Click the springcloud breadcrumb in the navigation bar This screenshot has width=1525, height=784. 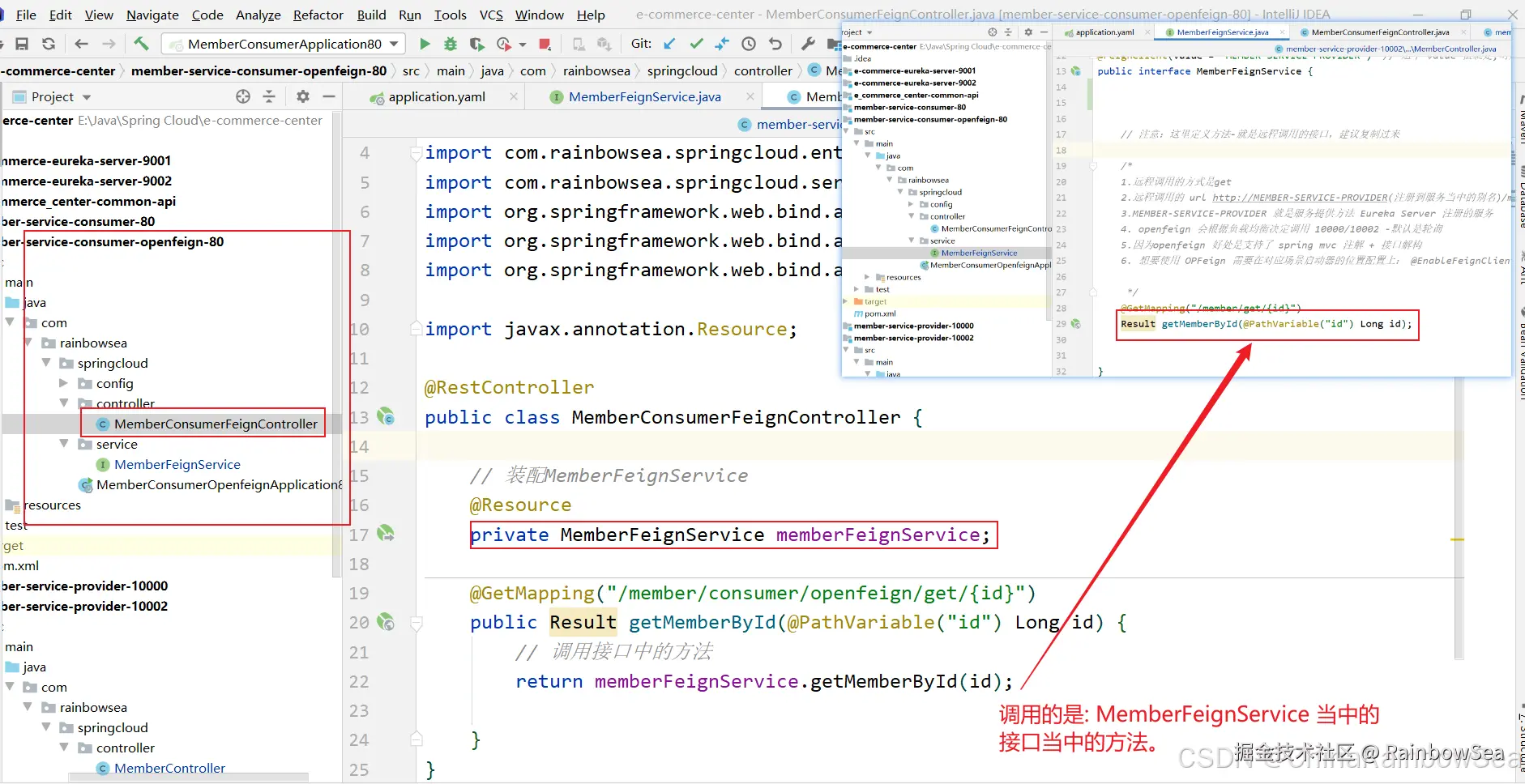pyautogui.click(x=682, y=71)
